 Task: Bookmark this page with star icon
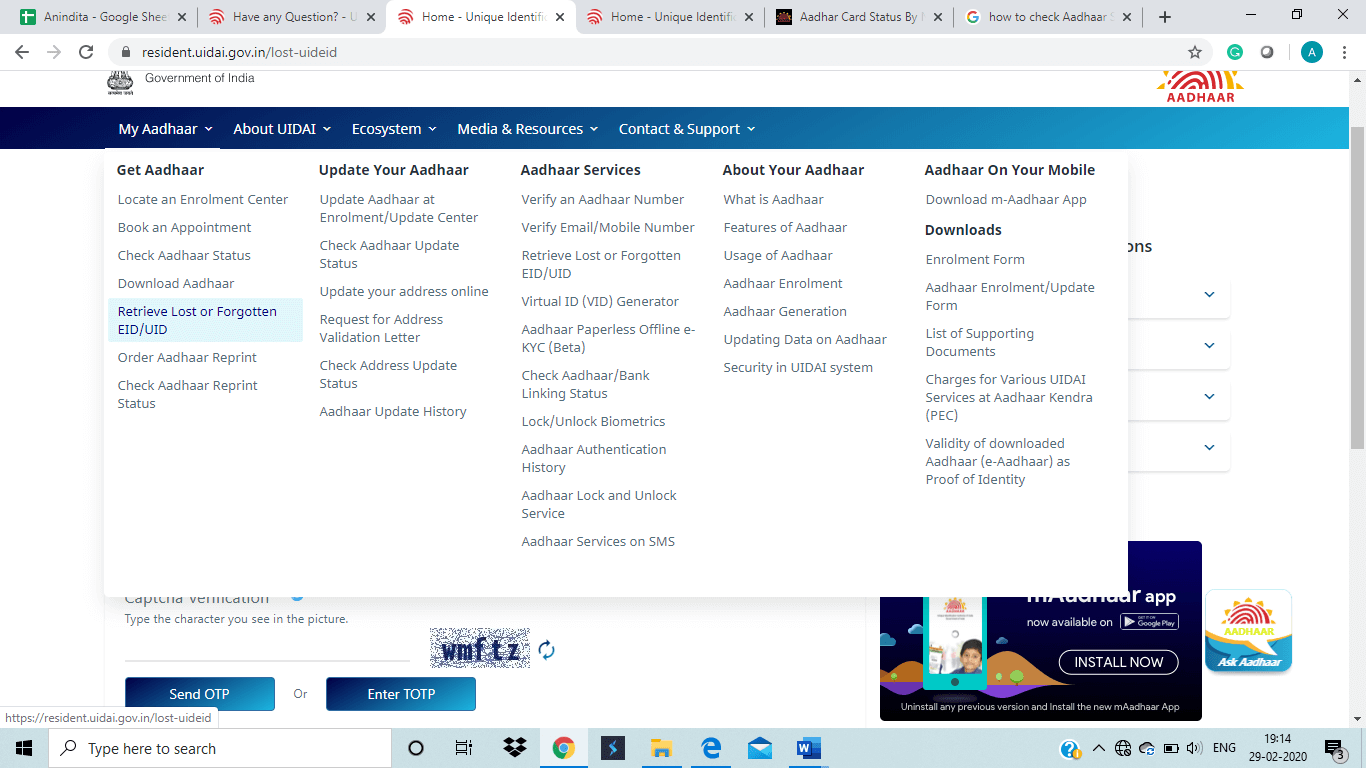click(x=1194, y=52)
